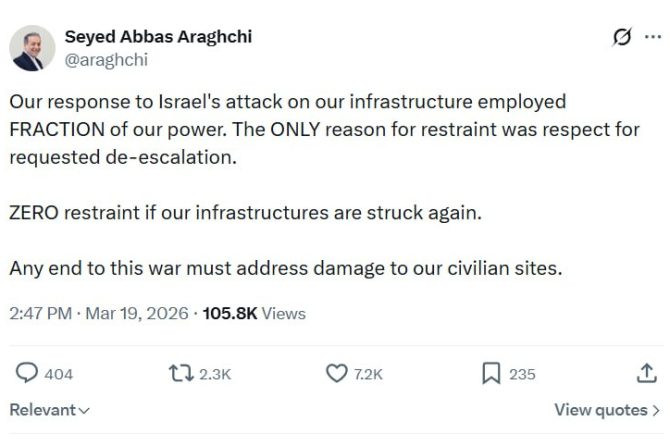Click the chevron next to Relevant
The width and height of the screenshot is (670, 446).
tap(84, 411)
